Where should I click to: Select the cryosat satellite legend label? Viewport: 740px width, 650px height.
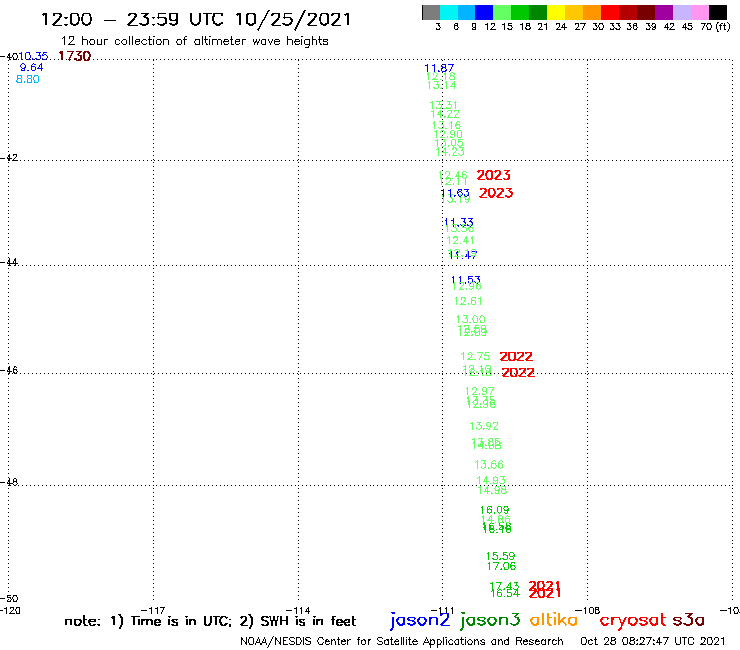(633, 620)
